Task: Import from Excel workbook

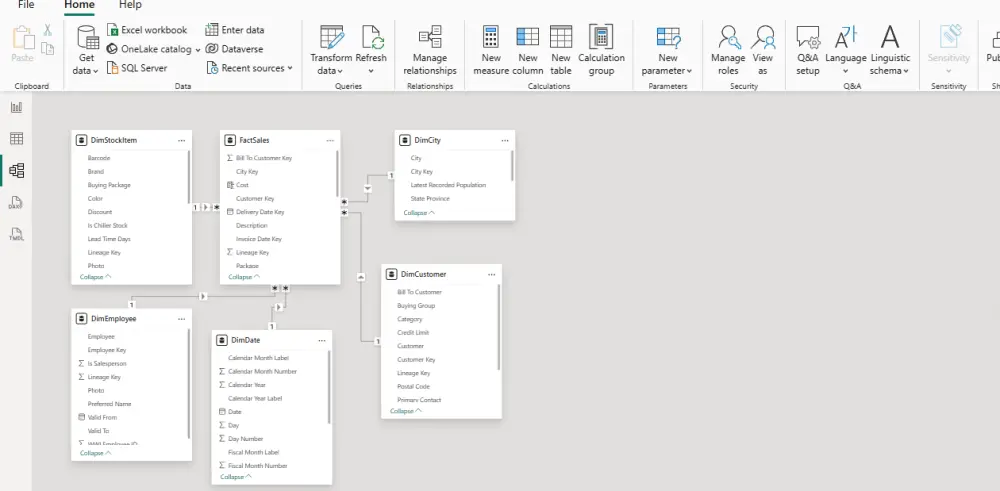Action: coord(147,30)
